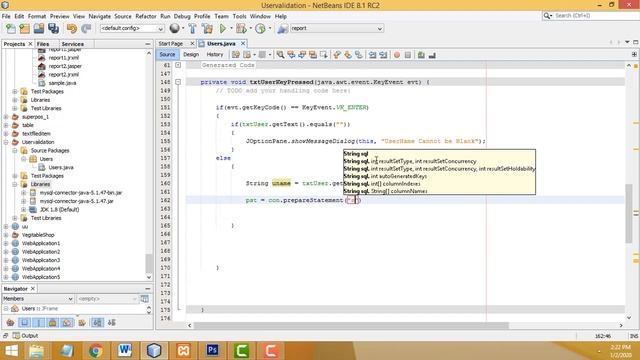The height and width of the screenshot is (360, 640).
Task: Click the Undo arrow in main toolbar
Action: coord(72,29)
